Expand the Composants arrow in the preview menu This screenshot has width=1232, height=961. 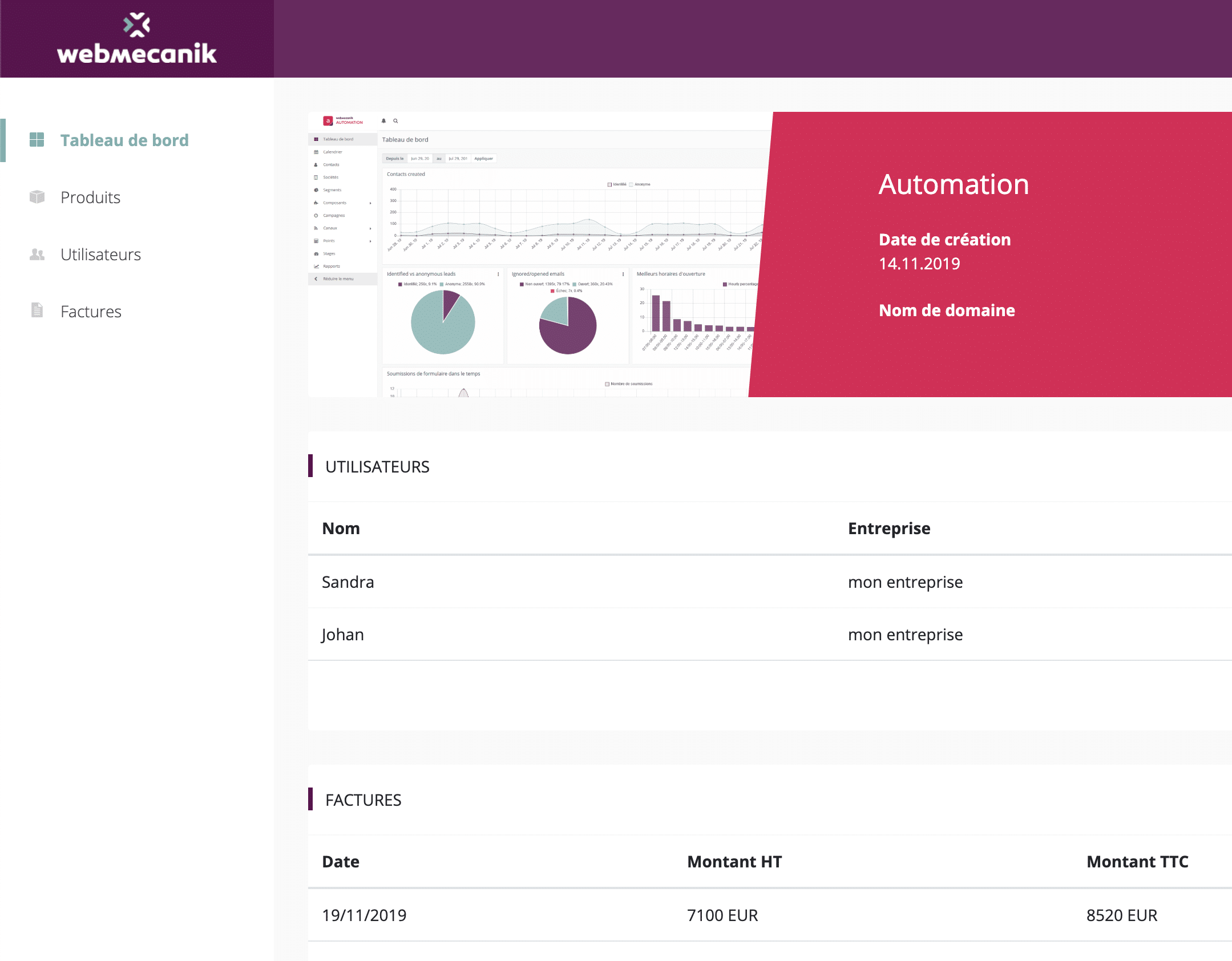click(x=370, y=203)
